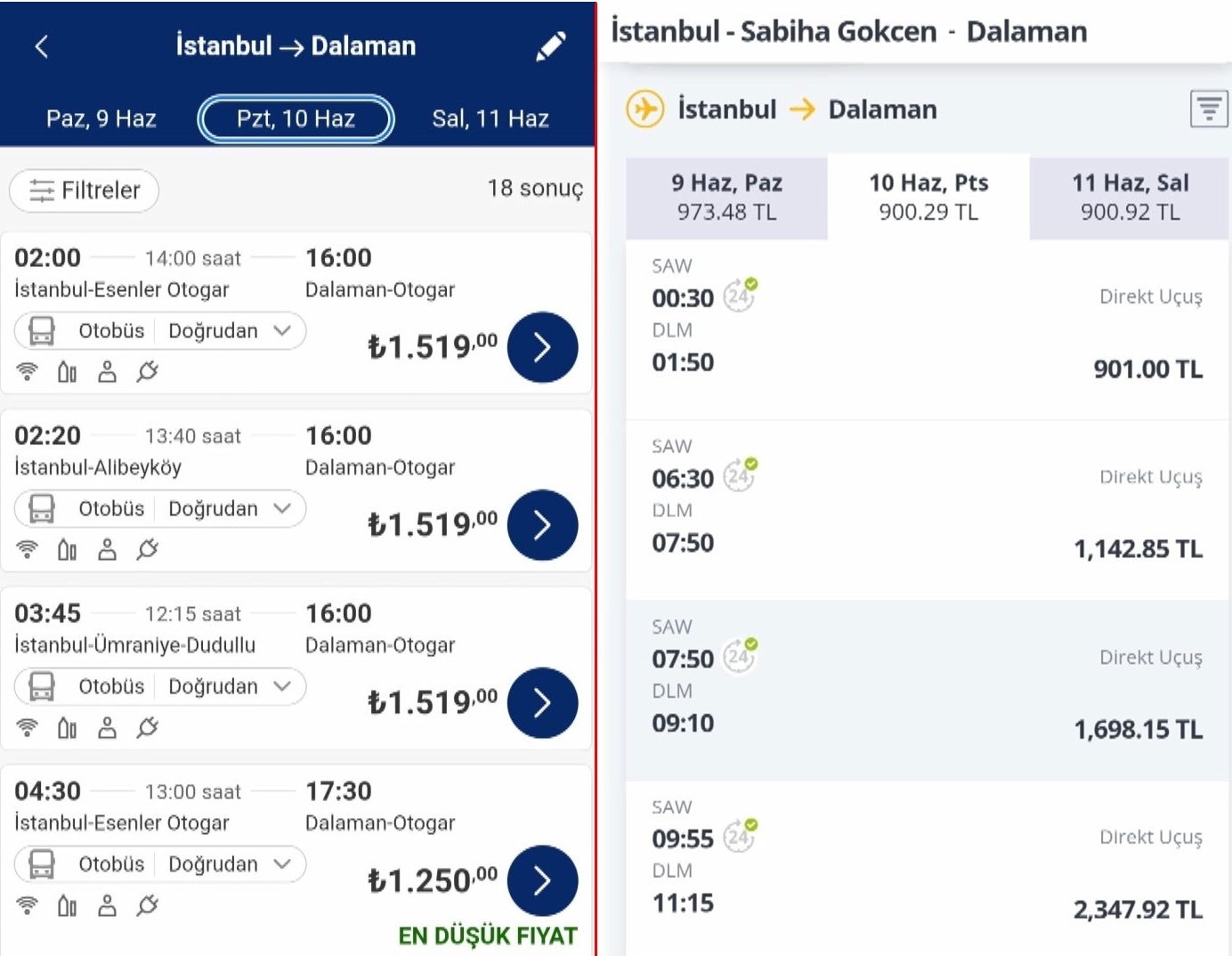Tap the airplane icon next to İstanbul

tap(645, 109)
